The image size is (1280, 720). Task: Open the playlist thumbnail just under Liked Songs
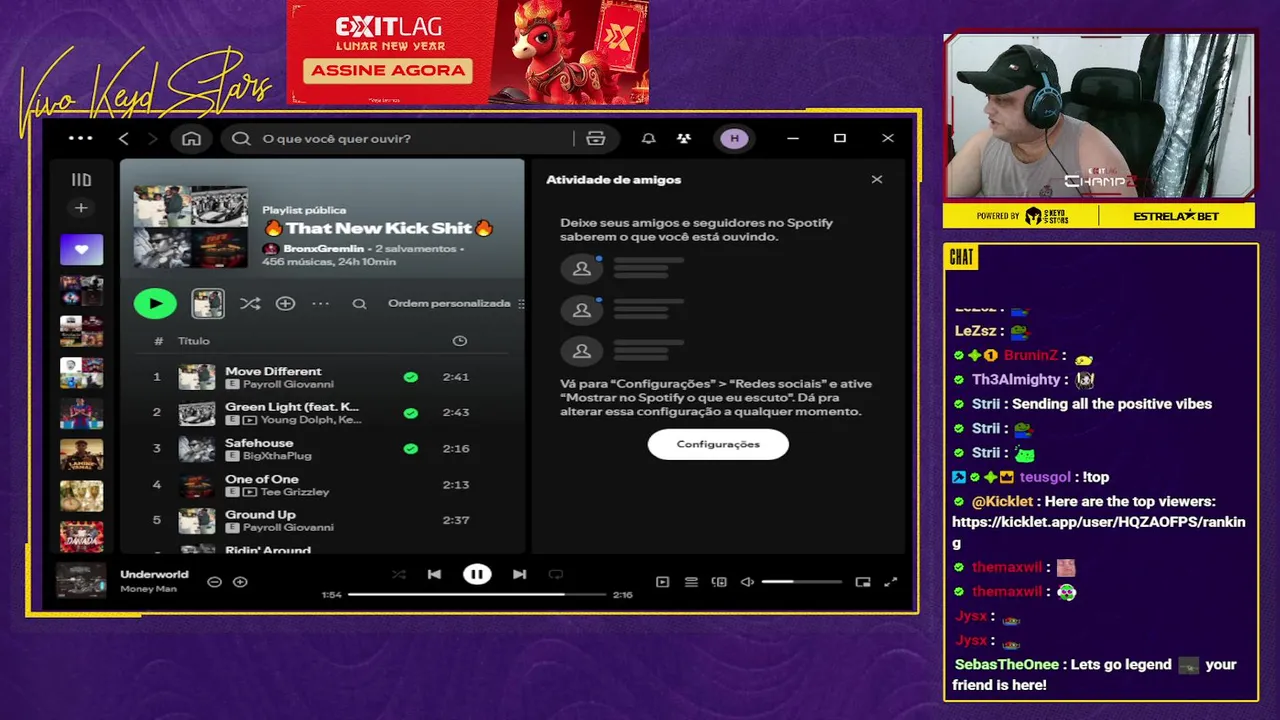coord(81,290)
